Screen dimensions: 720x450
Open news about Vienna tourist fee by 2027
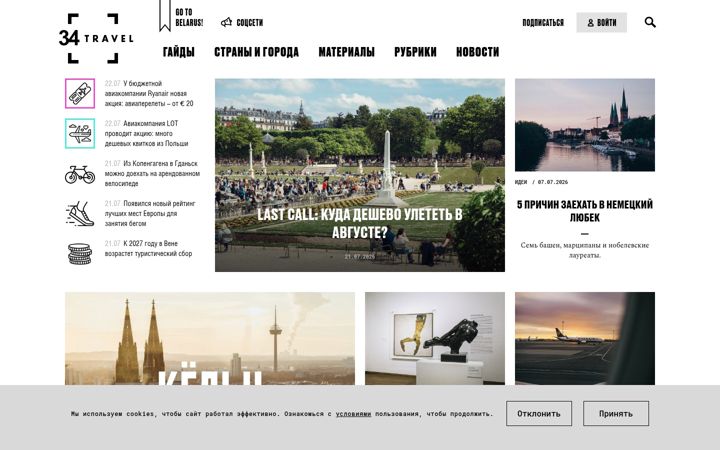coord(148,248)
